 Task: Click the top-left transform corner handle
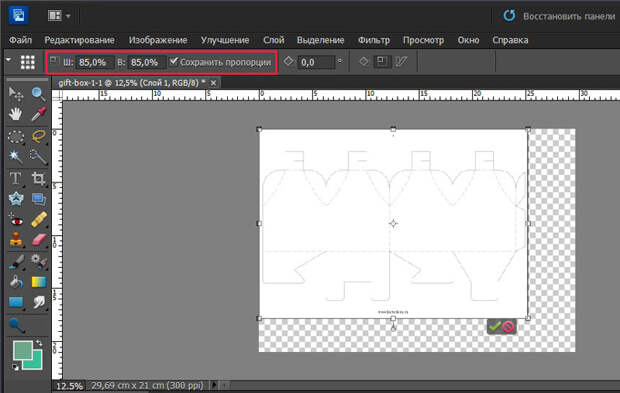(259, 129)
